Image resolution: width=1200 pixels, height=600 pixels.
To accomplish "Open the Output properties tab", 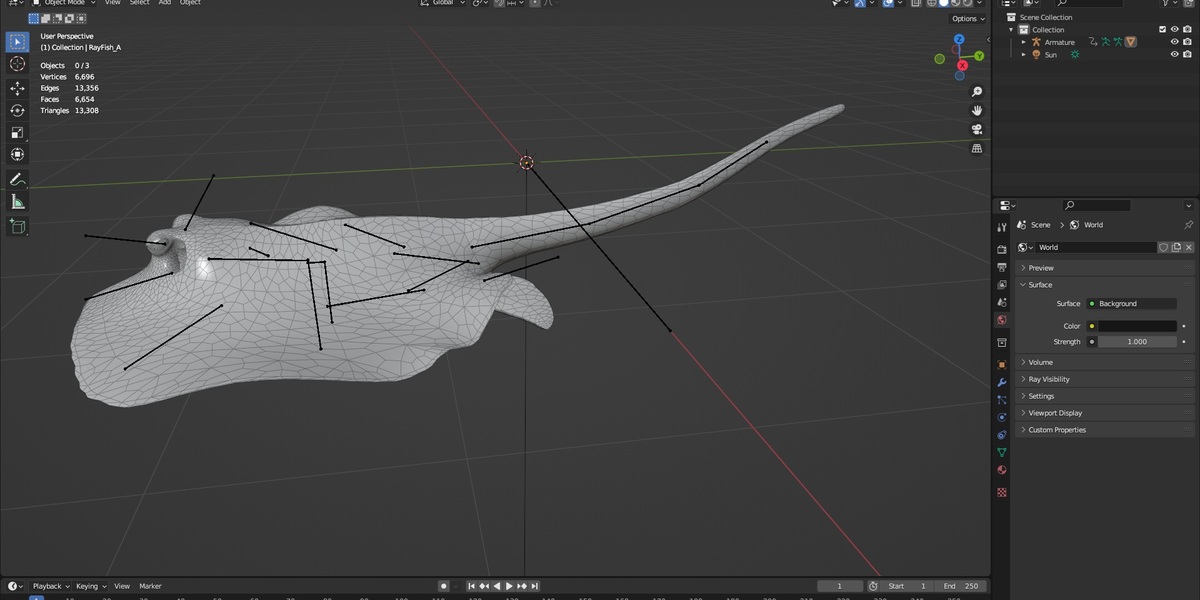I will (1002, 267).
